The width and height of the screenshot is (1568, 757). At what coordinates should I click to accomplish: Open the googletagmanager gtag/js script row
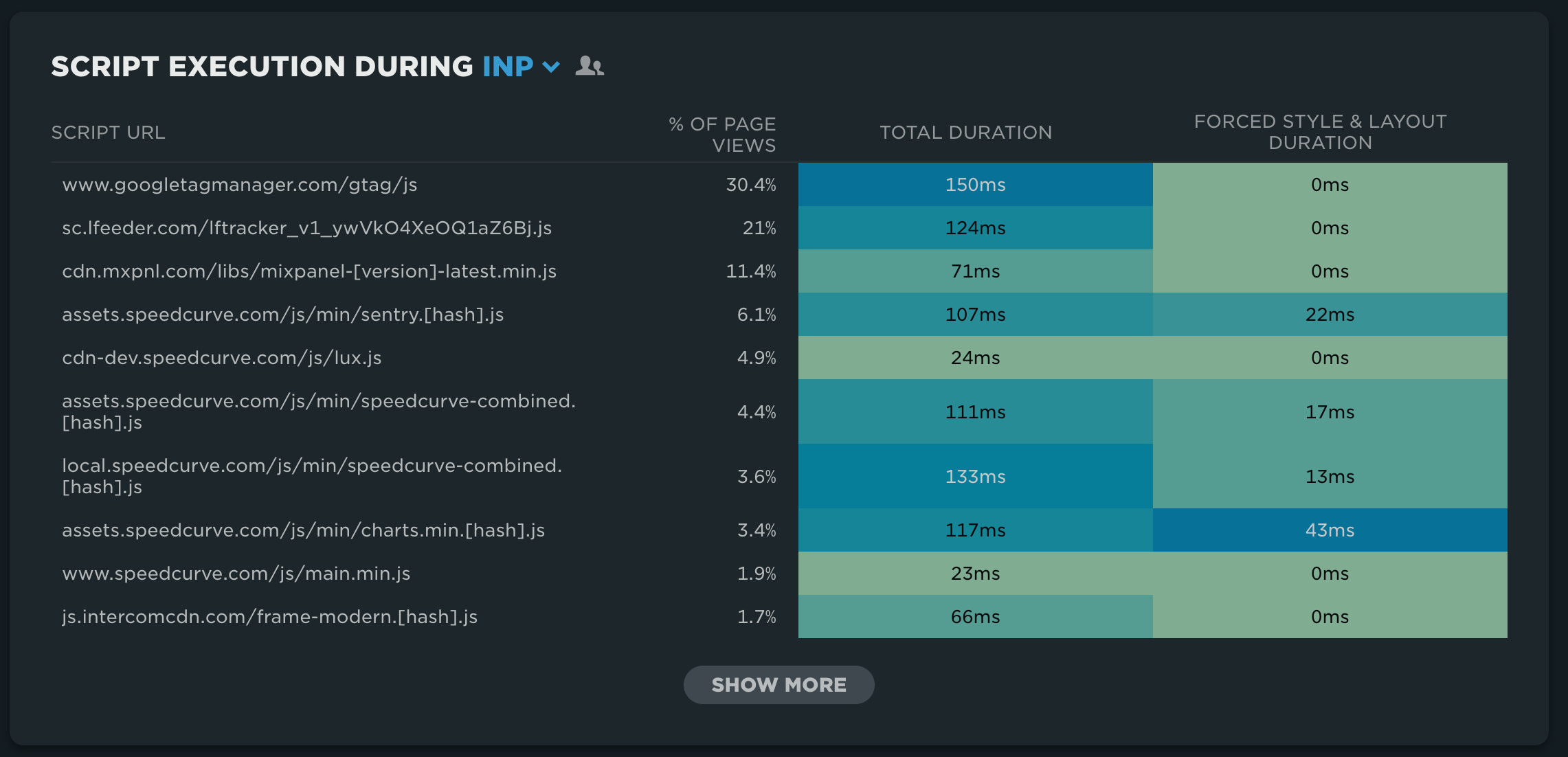pyautogui.click(x=240, y=185)
